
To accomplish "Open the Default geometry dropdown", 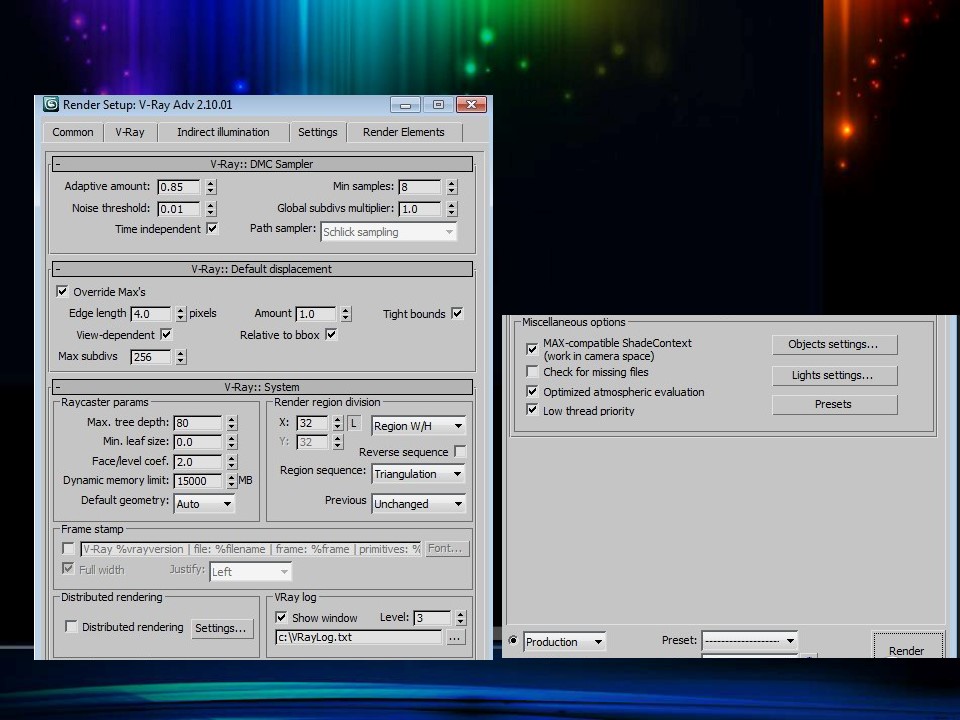I will [204, 504].
